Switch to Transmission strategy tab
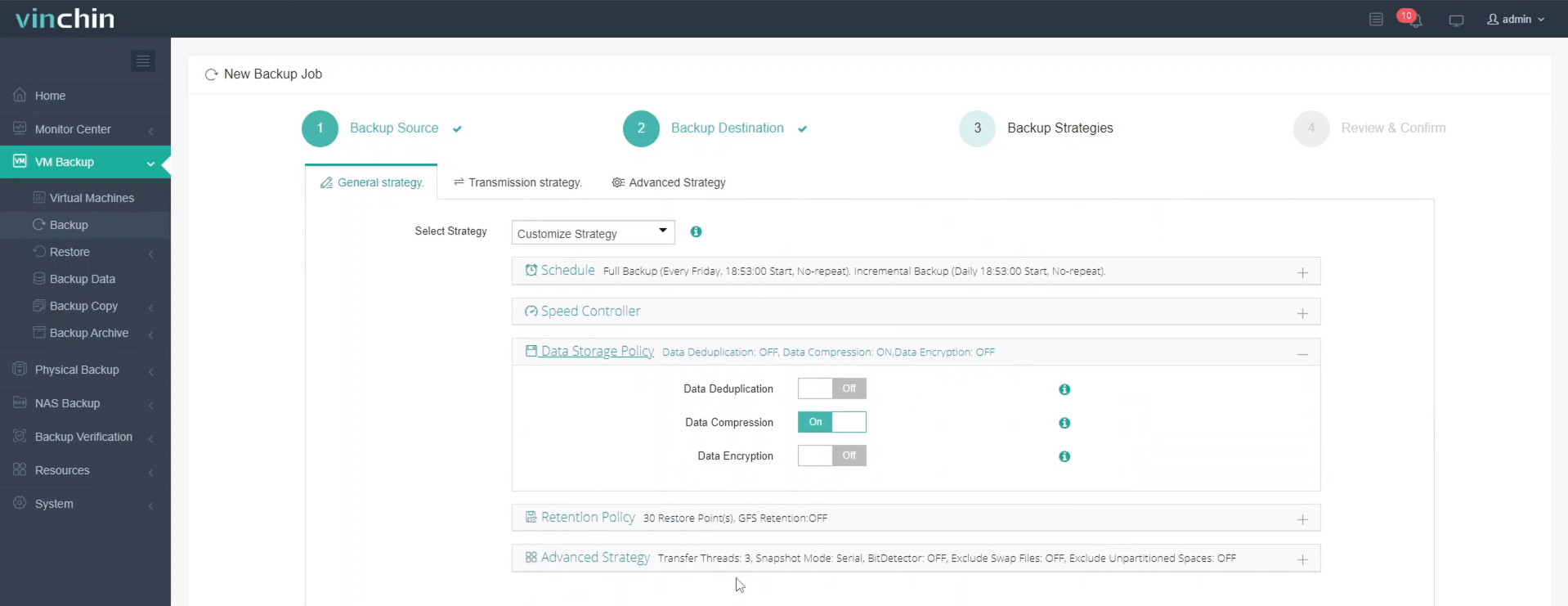 517,182
